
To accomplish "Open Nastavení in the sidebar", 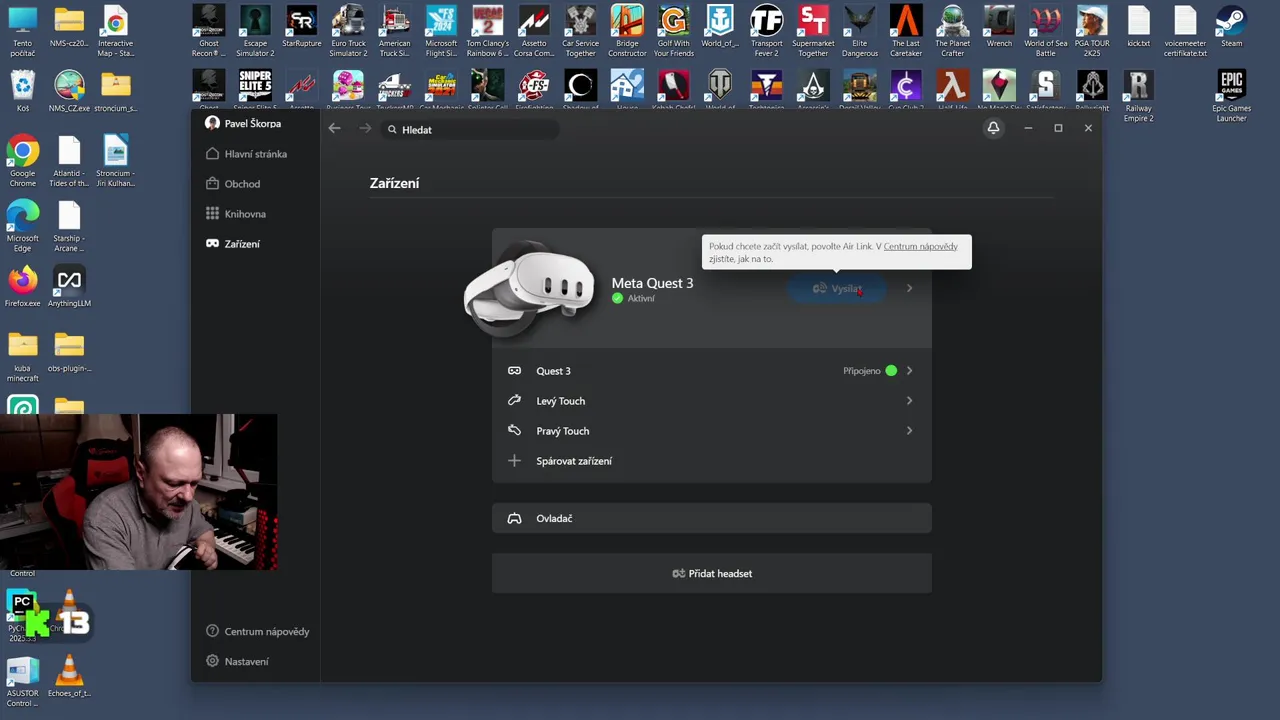I will [237, 662].
